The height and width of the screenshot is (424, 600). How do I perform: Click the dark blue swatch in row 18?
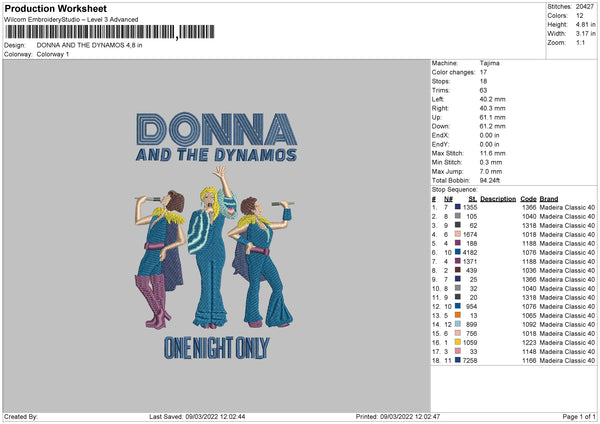458,360
